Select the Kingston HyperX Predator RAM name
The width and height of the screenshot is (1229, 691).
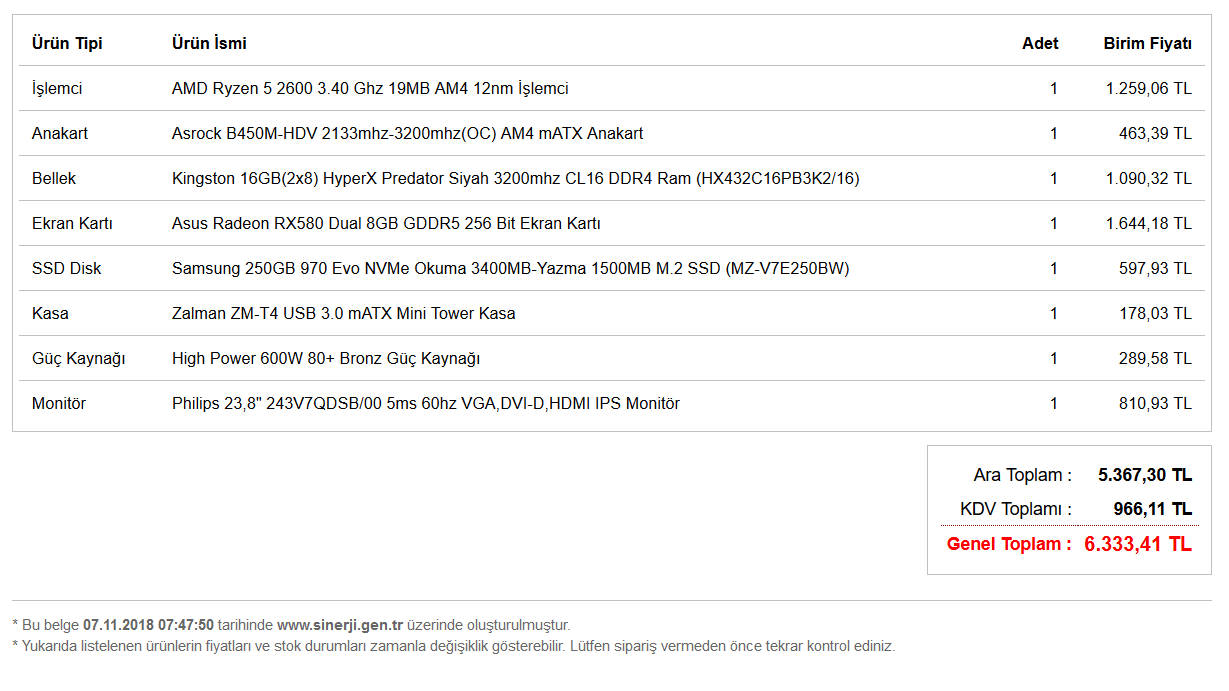pyautogui.click(x=516, y=178)
